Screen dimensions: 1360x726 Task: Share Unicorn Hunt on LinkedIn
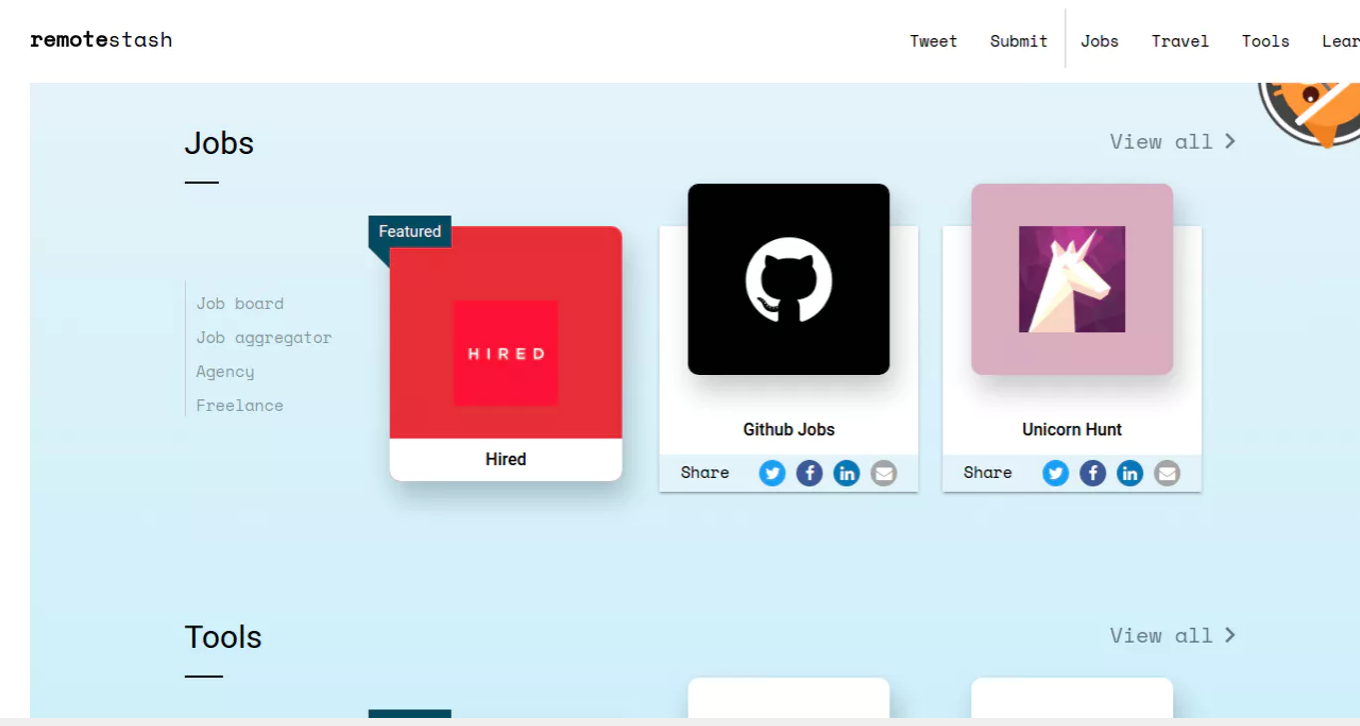click(1130, 473)
